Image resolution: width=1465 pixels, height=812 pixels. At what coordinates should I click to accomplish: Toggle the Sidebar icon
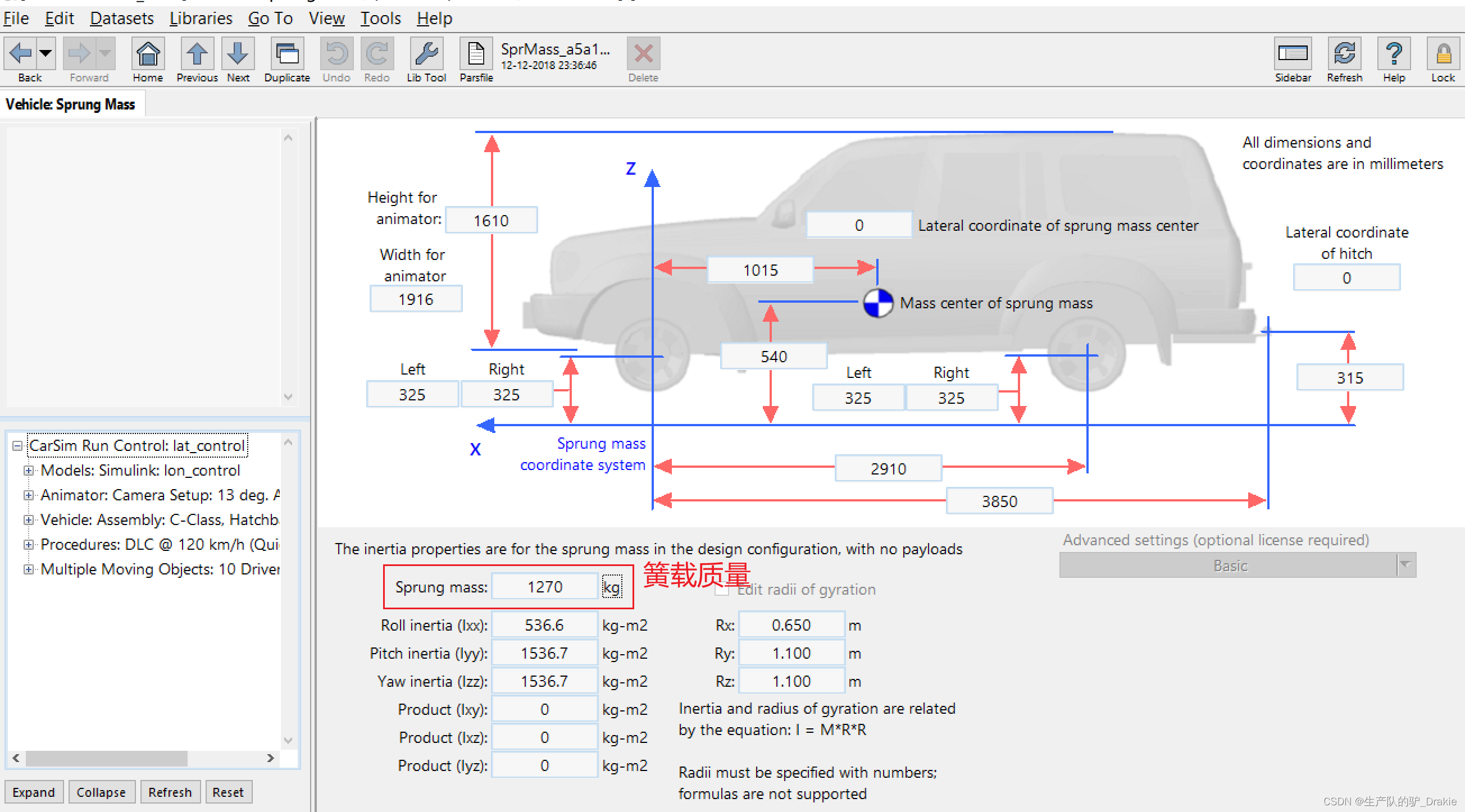[1293, 53]
